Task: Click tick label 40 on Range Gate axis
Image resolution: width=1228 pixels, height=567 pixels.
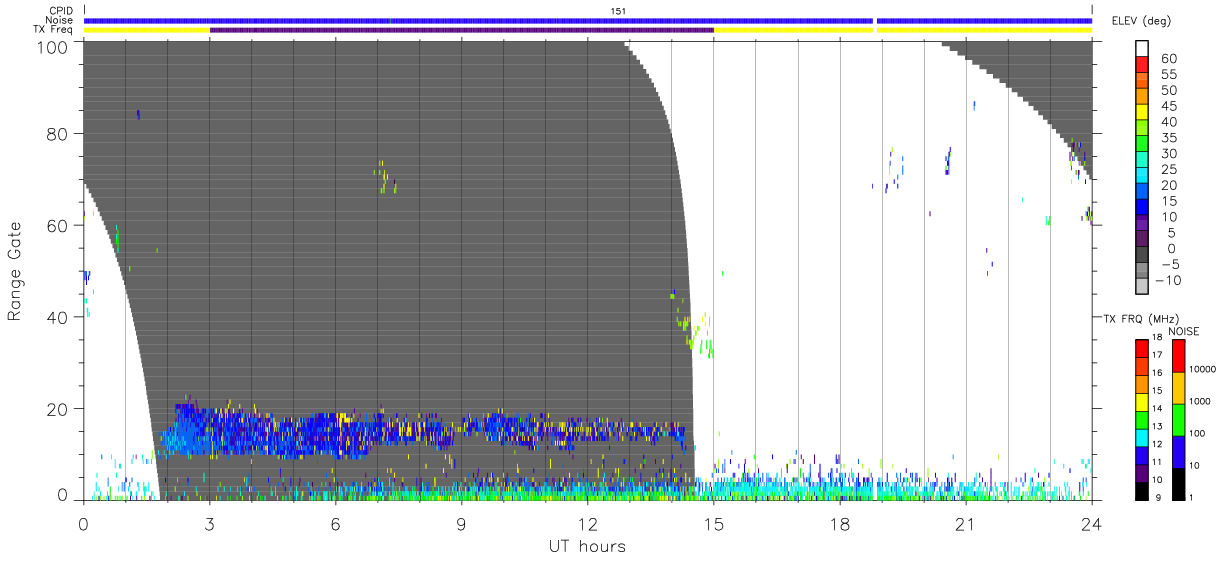Action: [59, 317]
